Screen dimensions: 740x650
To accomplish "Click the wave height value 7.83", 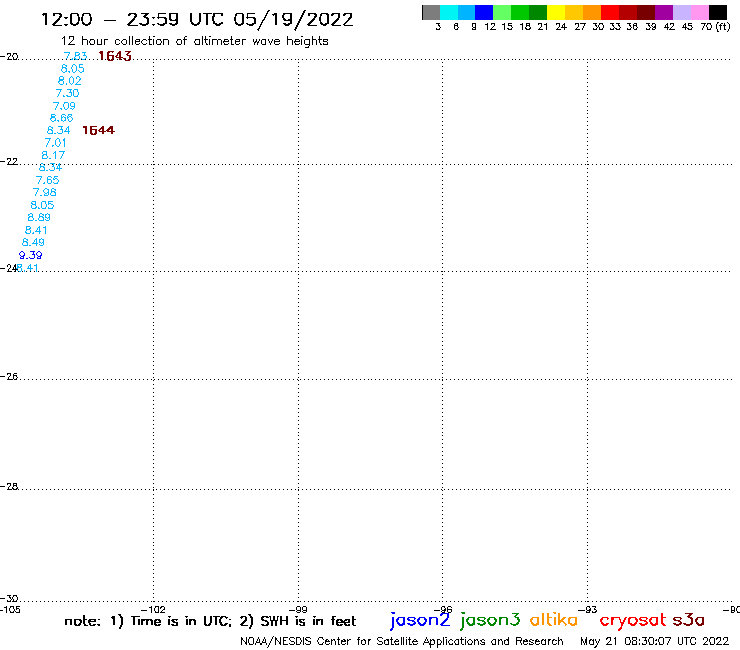I will click(76, 56).
